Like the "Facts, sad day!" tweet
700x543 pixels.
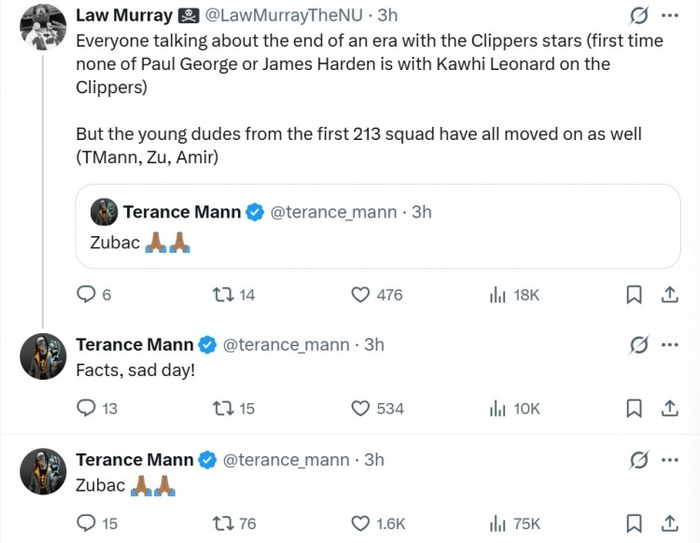[361, 408]
